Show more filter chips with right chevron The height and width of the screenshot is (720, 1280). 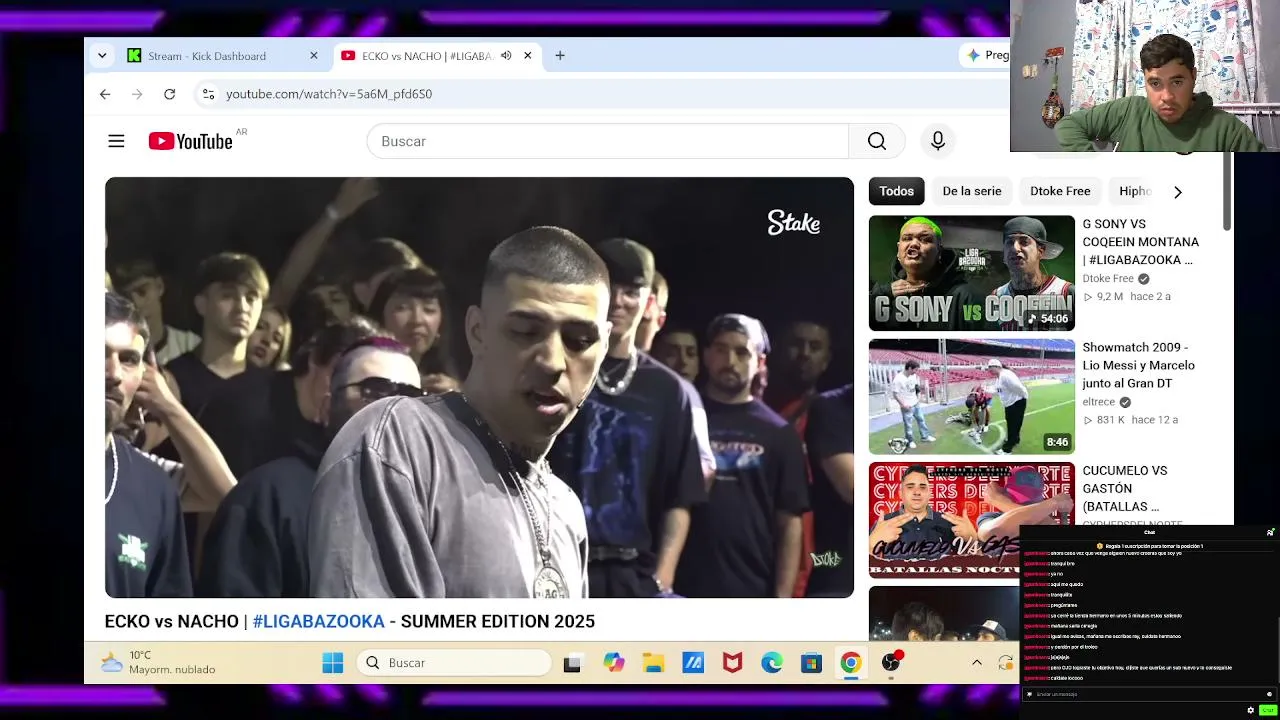click(1177, 192)
